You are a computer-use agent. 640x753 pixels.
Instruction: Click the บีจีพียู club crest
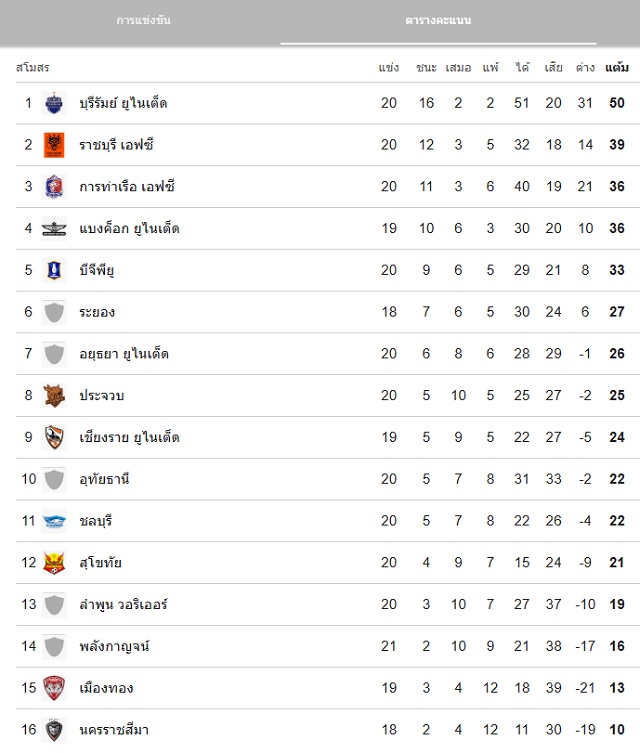54,270
